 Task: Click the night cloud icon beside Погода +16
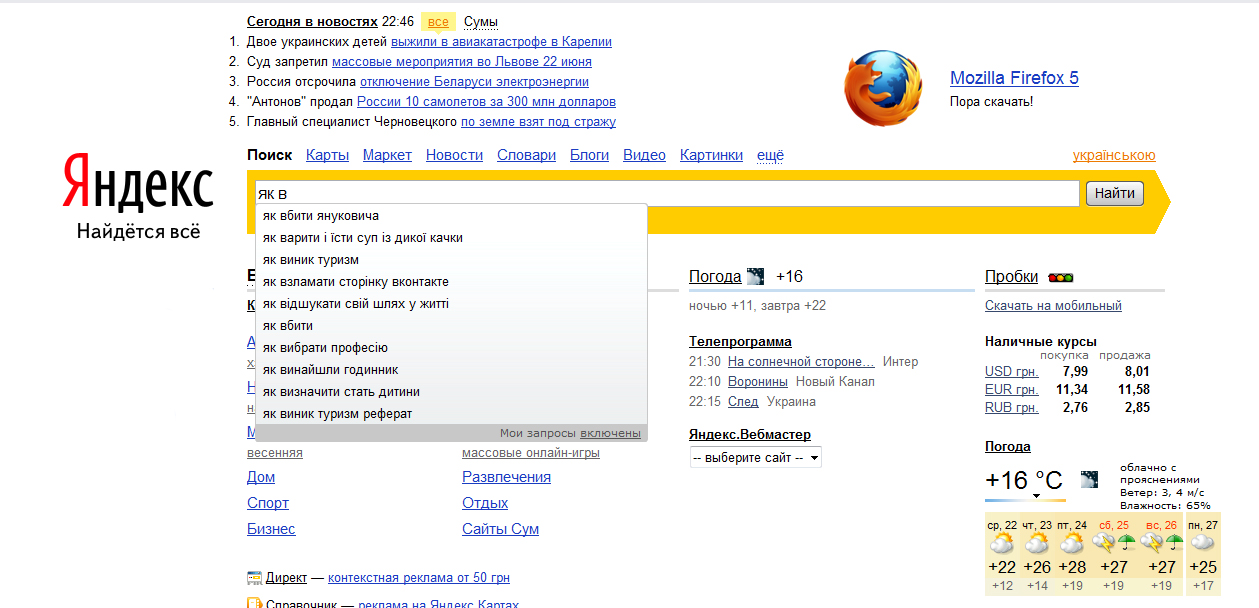(756, 277)
